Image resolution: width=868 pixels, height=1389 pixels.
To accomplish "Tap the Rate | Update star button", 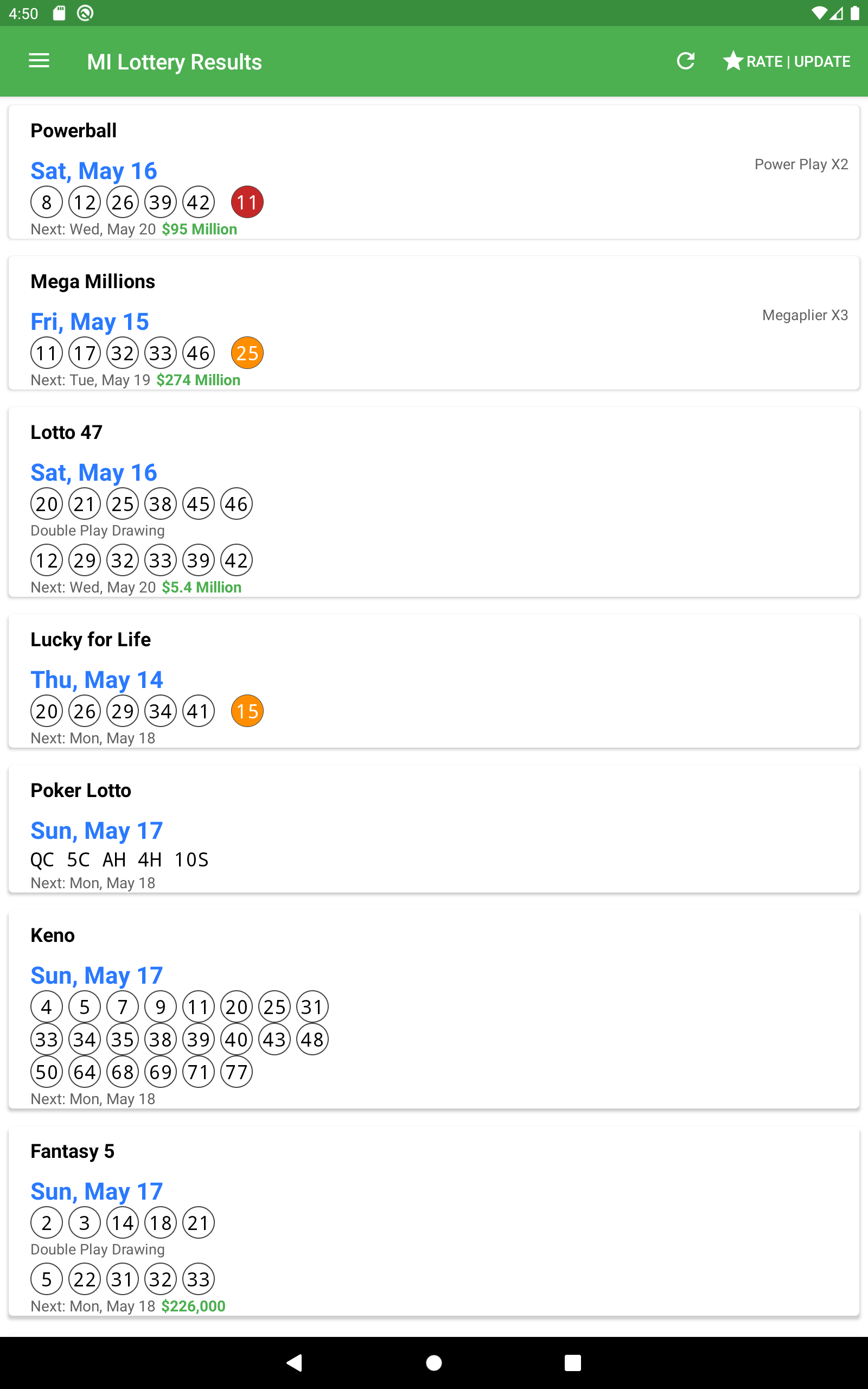I will [787, 61].
